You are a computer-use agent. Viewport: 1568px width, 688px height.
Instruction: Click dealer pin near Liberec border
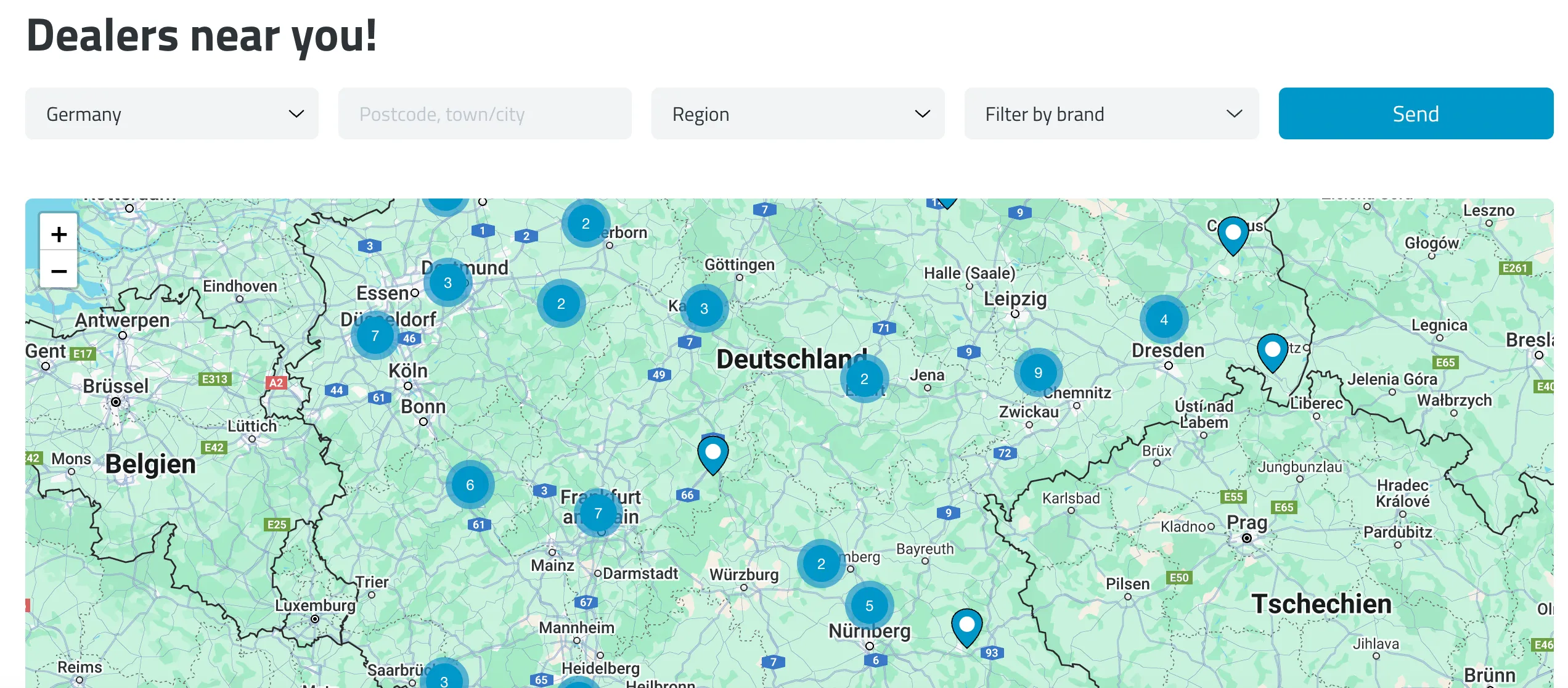tap(1272, 351)
